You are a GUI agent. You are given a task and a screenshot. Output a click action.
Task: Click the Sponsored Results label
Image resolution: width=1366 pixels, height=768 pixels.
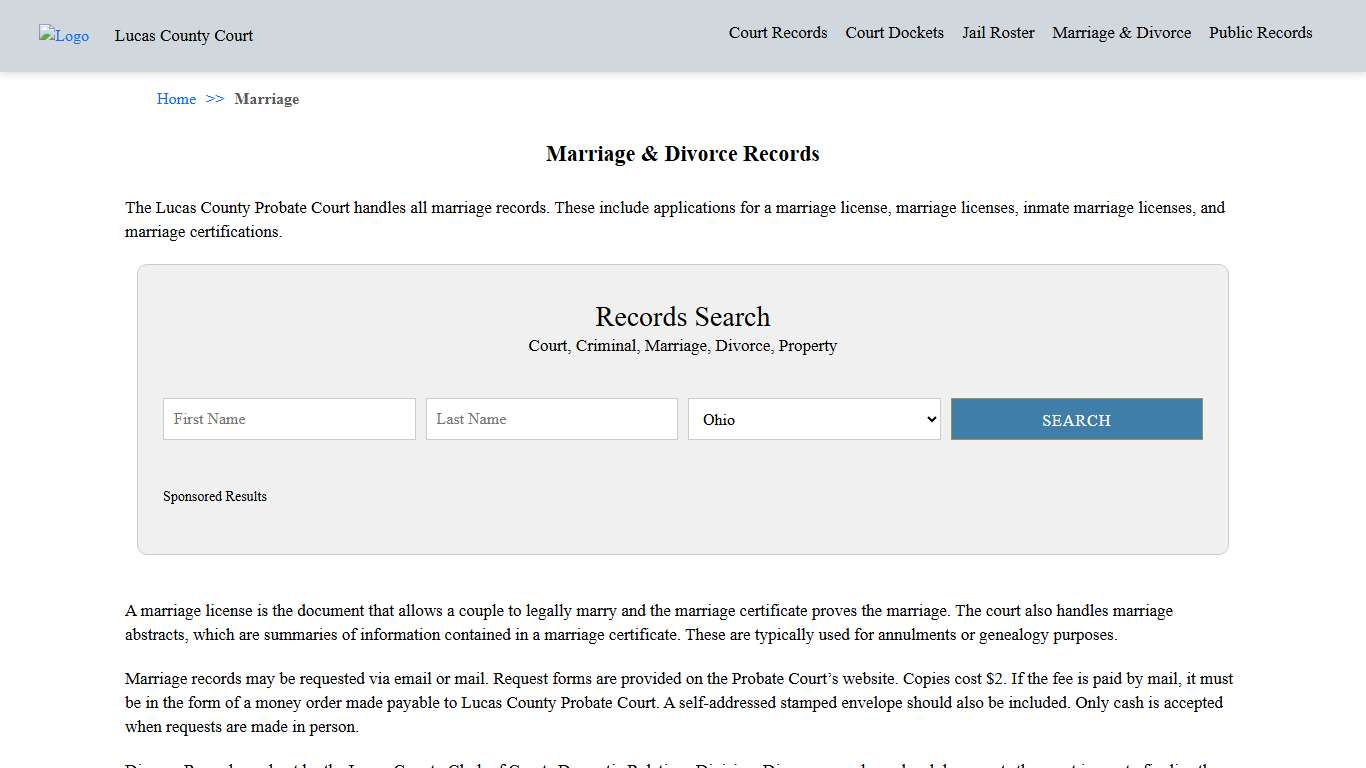coord(215,496)
